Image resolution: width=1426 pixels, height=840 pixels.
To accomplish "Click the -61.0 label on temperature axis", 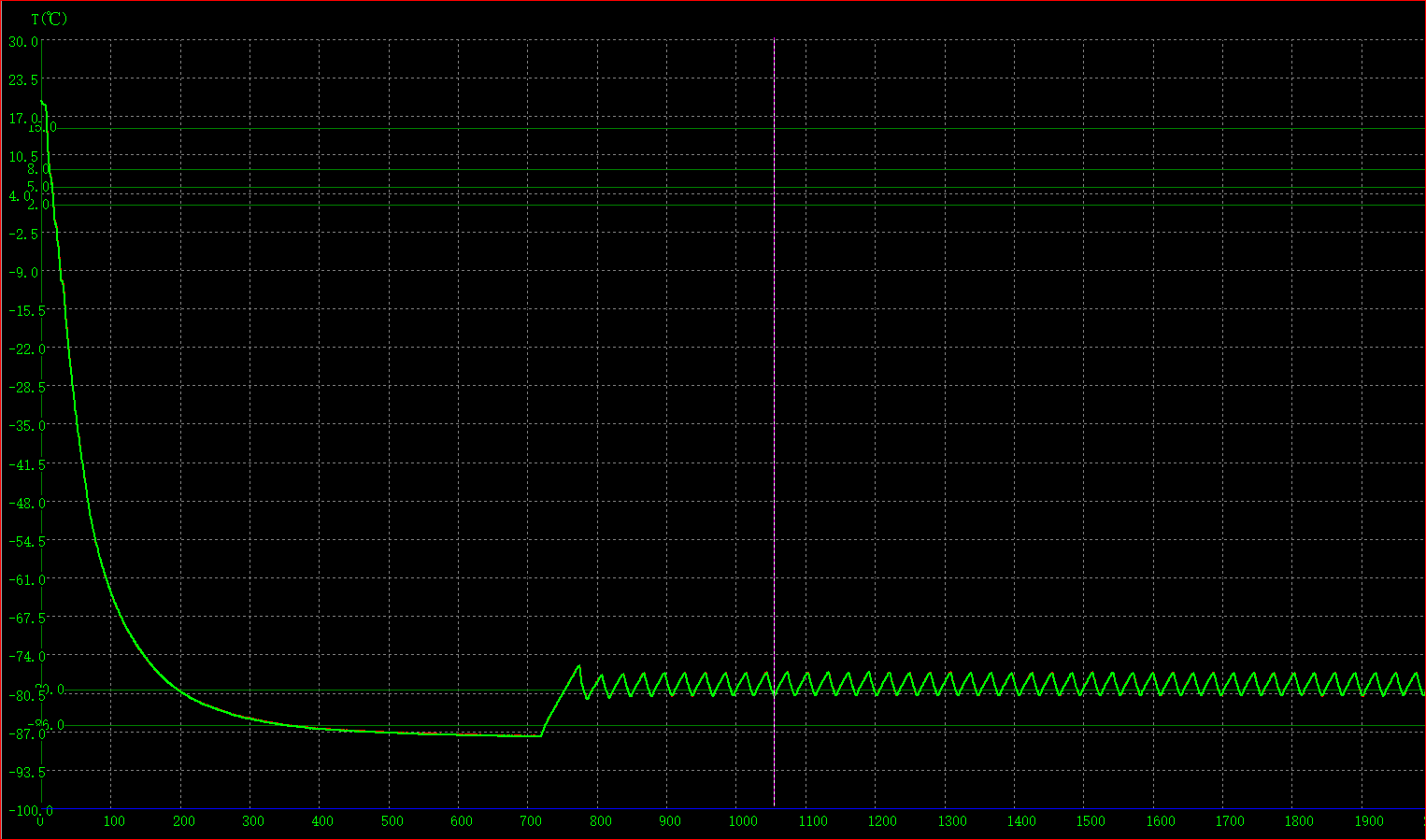I will (x=25, y=579).
